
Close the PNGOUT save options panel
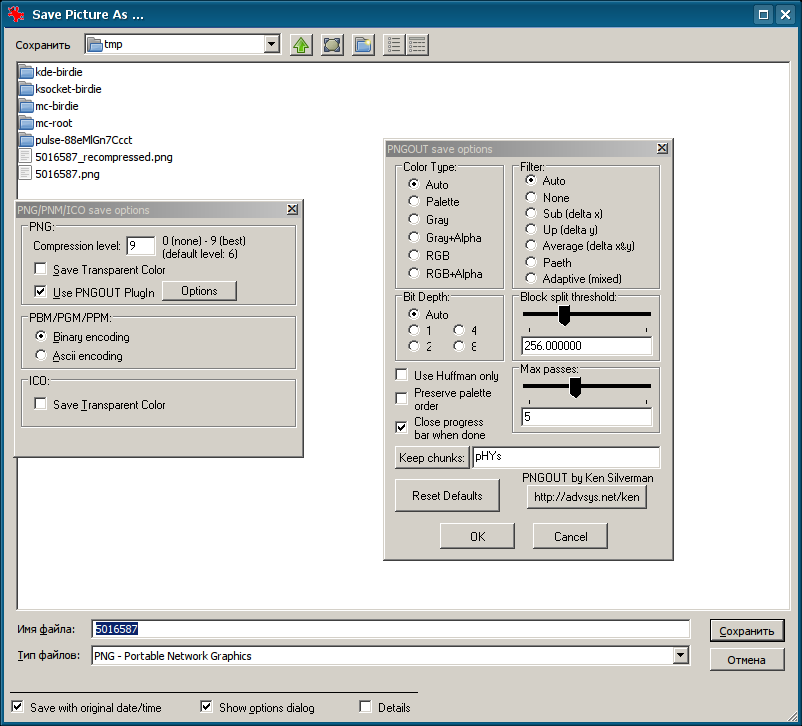tap(662, 149)
